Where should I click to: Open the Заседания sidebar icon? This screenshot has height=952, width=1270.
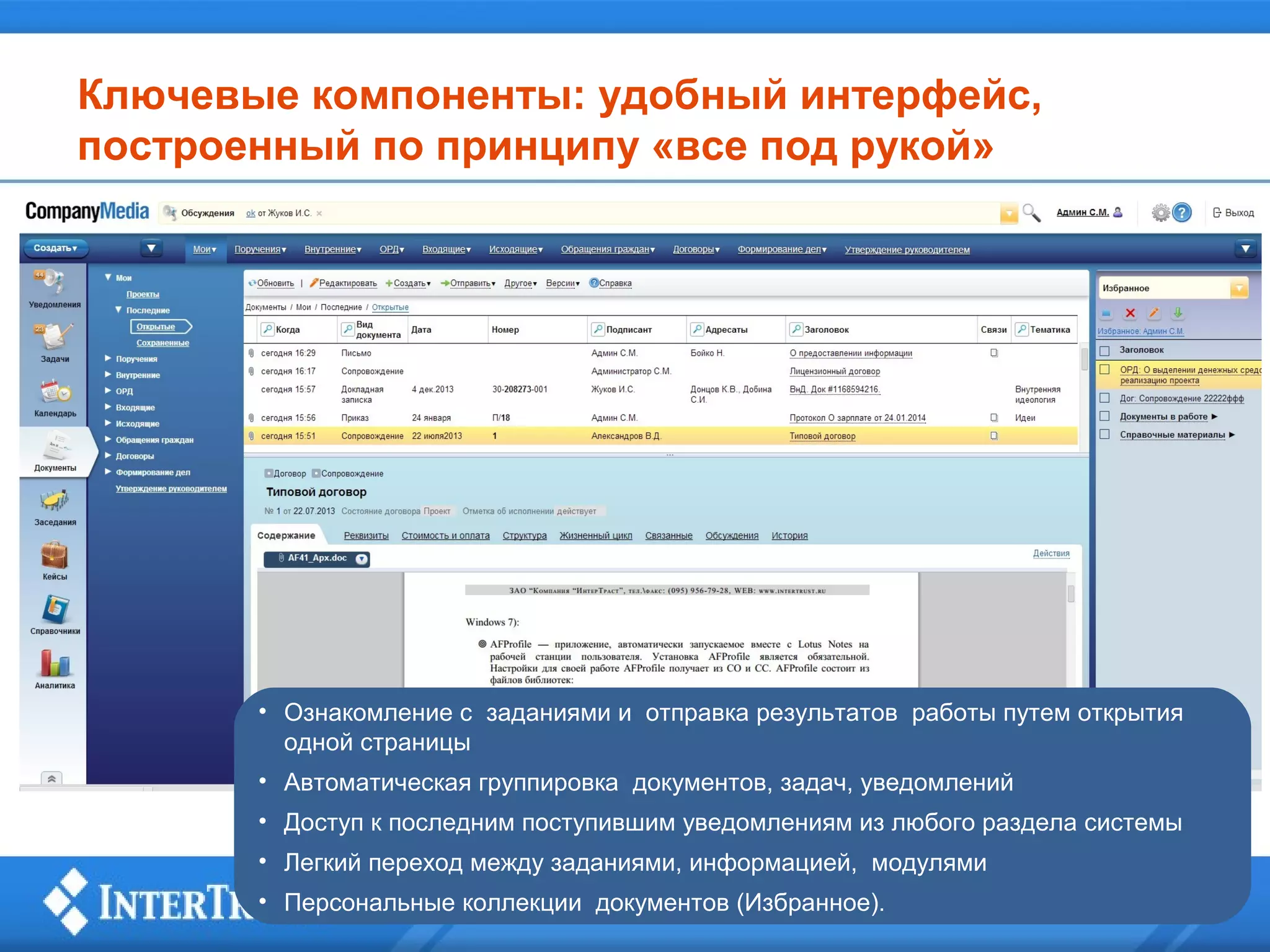pyautogui.click(x=55, y=501)
